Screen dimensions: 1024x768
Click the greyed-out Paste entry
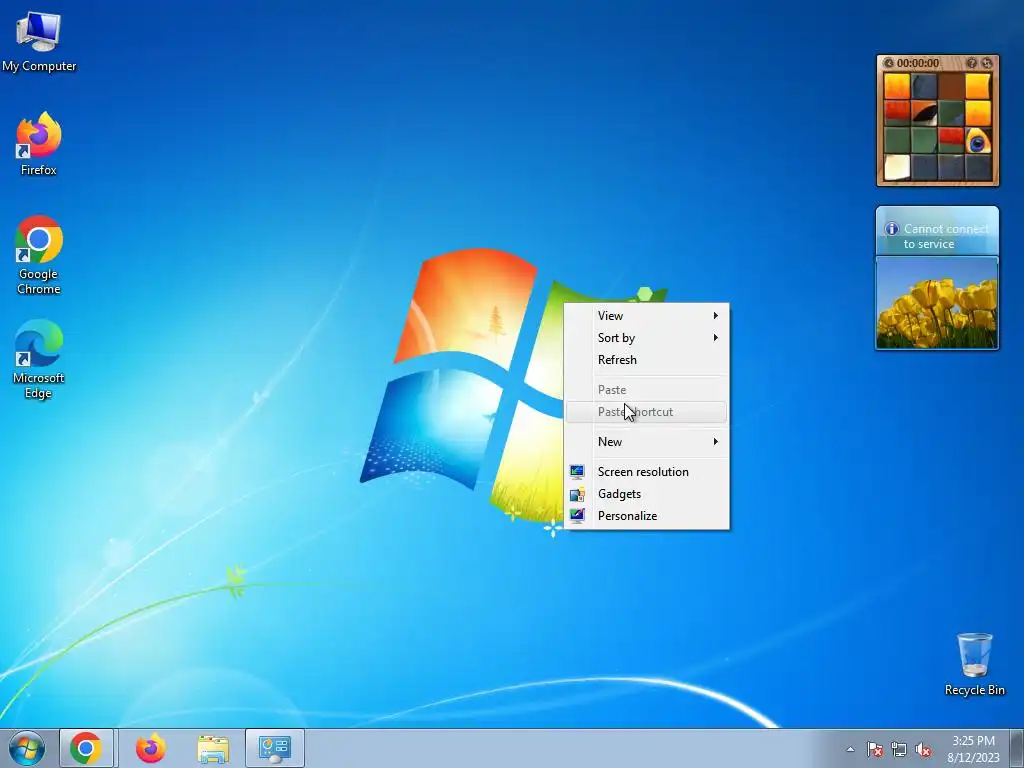coord(647,390)
